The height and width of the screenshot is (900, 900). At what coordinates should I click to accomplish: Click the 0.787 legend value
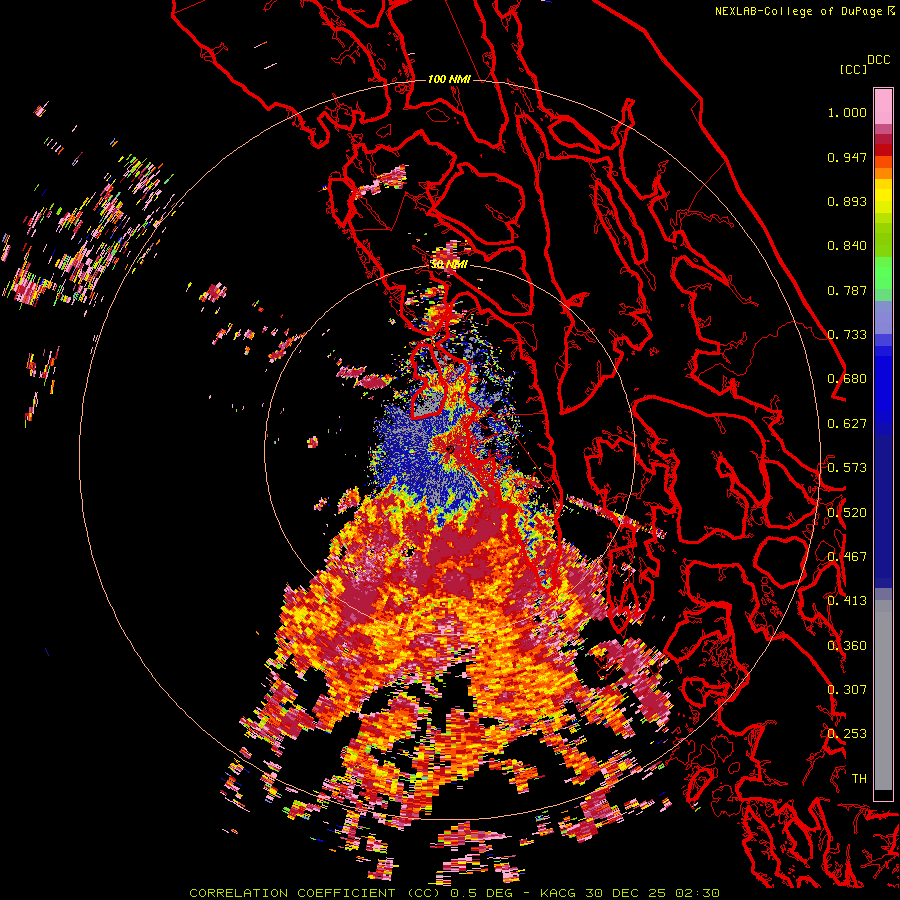pyautogui.click(x=847, y=290)
